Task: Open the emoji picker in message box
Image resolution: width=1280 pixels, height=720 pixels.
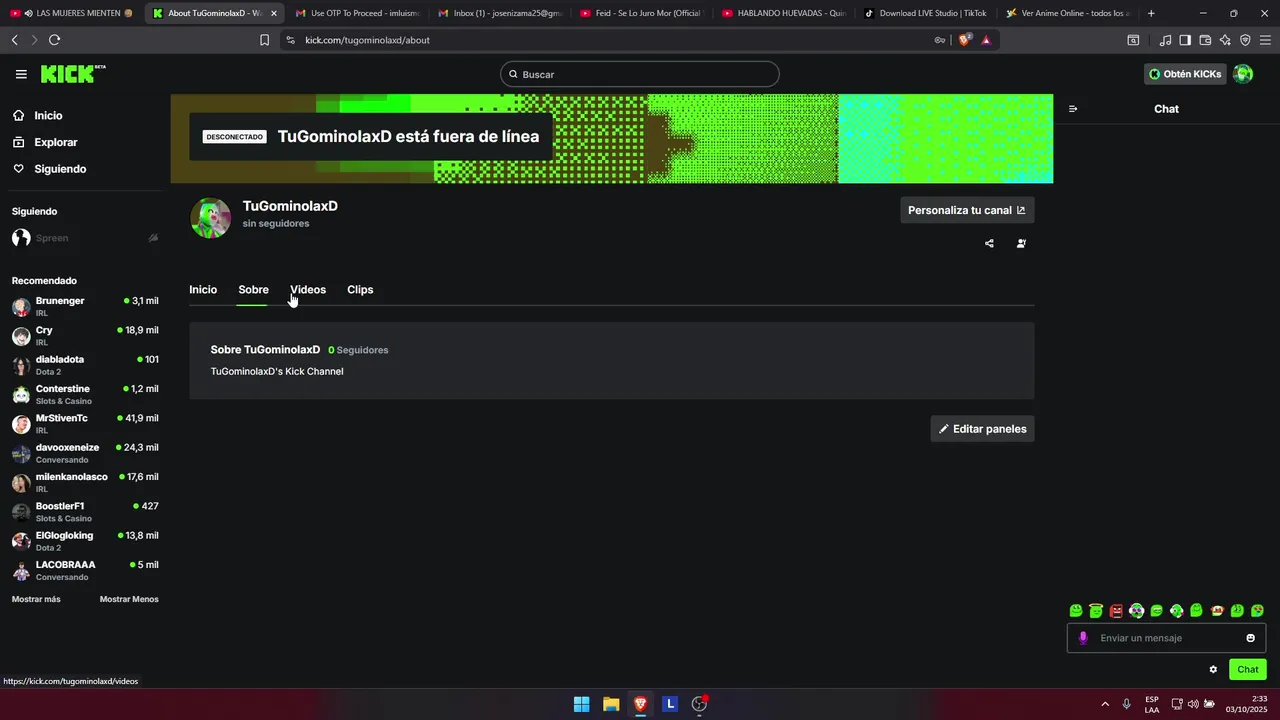Action: pyautogui.click(x=1250, y=638)
